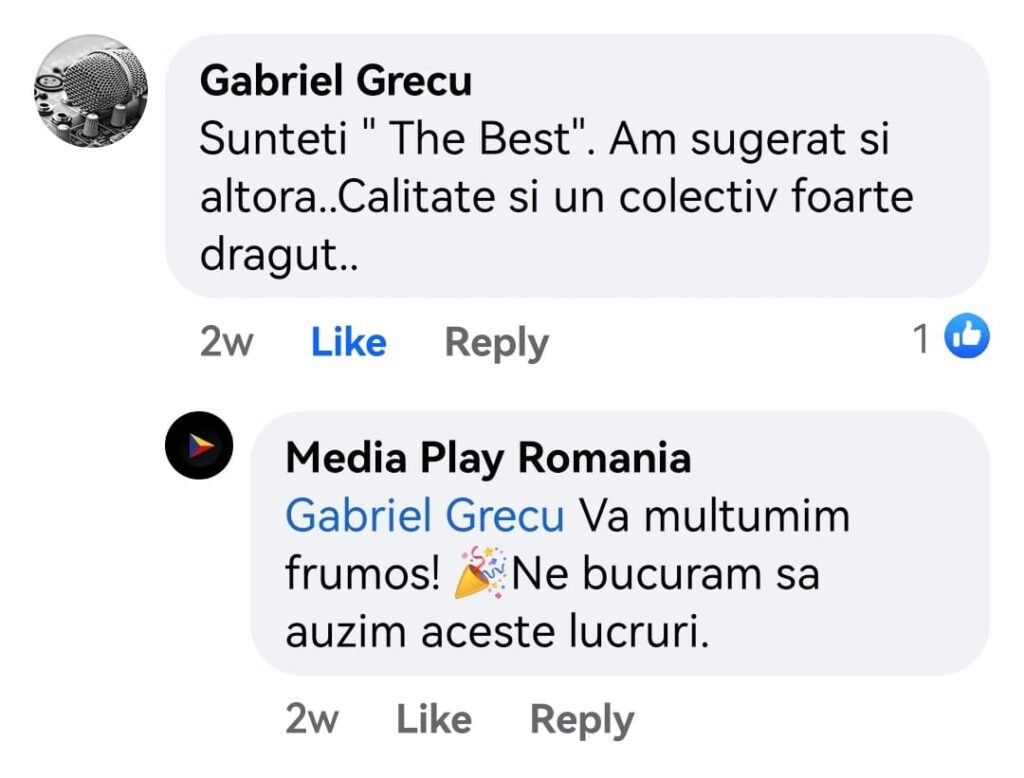Open the Media Play Romania page name
This screenshot has height=778, width=1024.
[x=488, y=458]
